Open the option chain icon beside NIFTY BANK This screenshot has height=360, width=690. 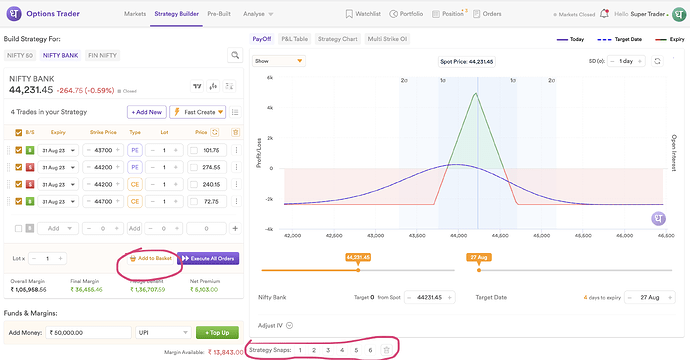click(229, 86)
